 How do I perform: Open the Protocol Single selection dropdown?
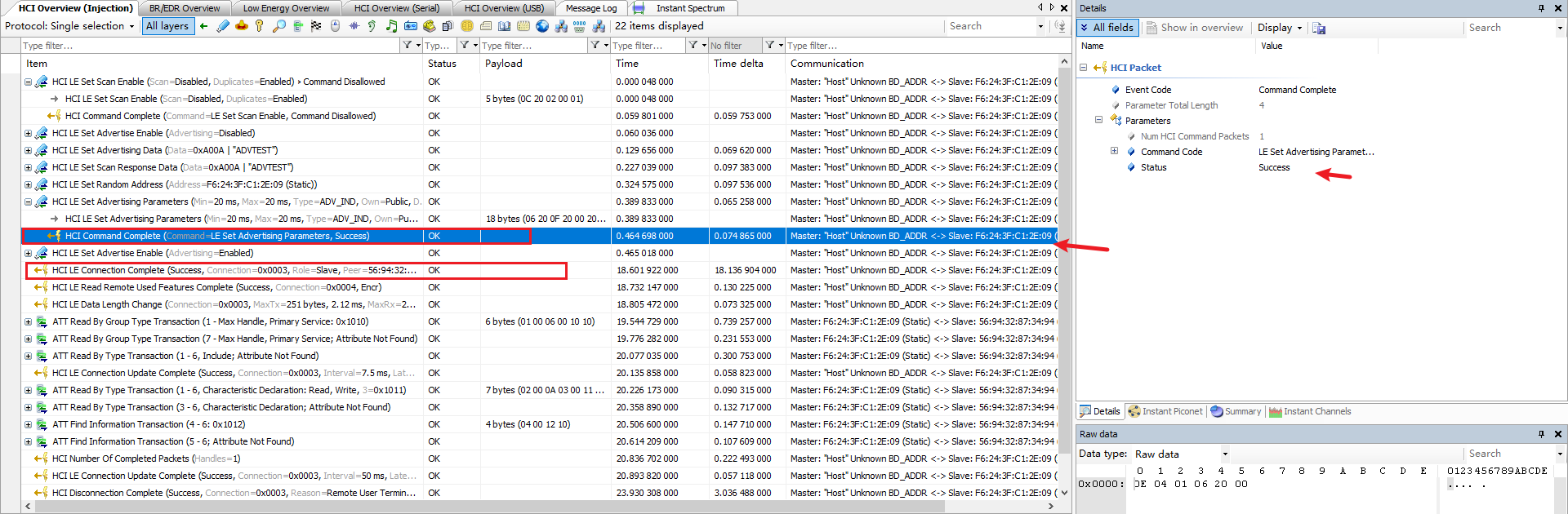pos(69,26)
